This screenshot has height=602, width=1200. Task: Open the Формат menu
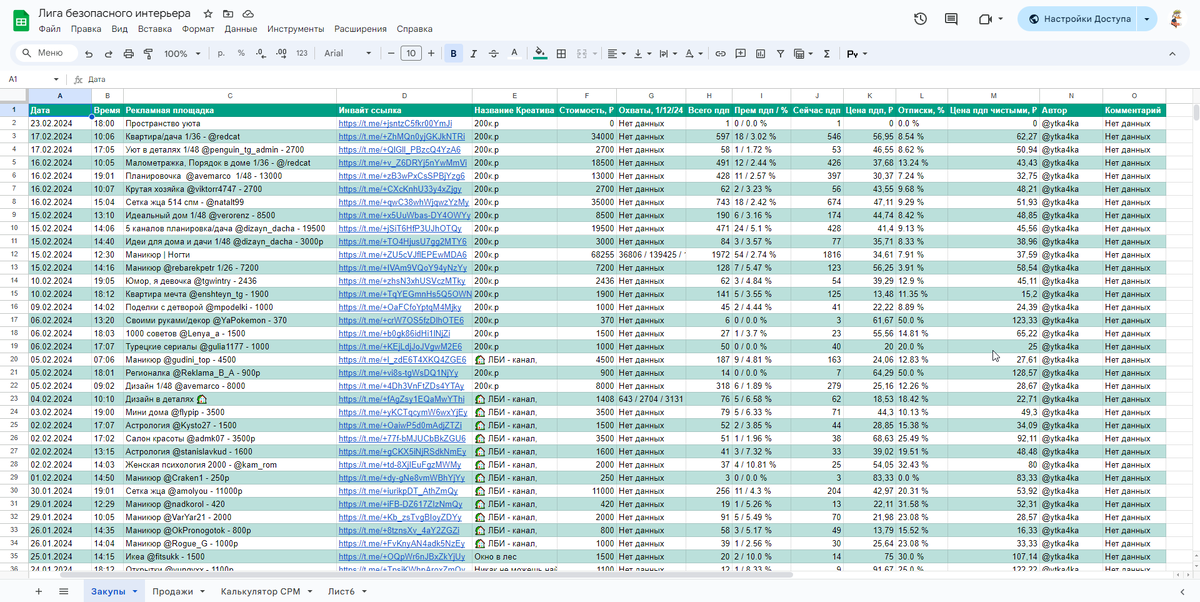coord(199,29)
